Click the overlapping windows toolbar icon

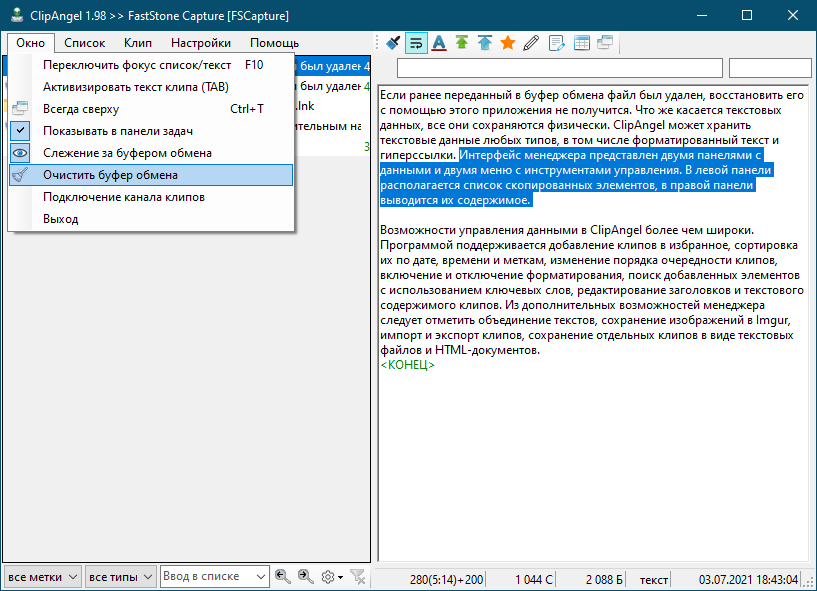pyautogui.click(x=605, y=43)
